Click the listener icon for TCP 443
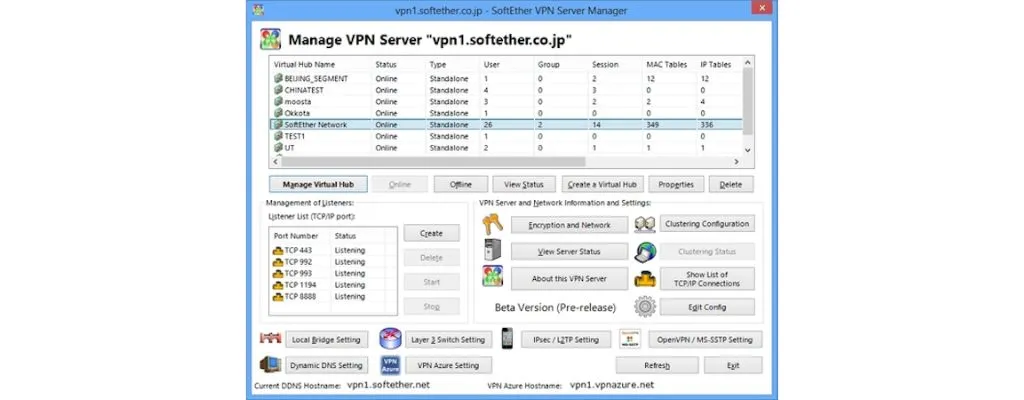The height and width of the screenshot is (400, 1024). point(278,250)
